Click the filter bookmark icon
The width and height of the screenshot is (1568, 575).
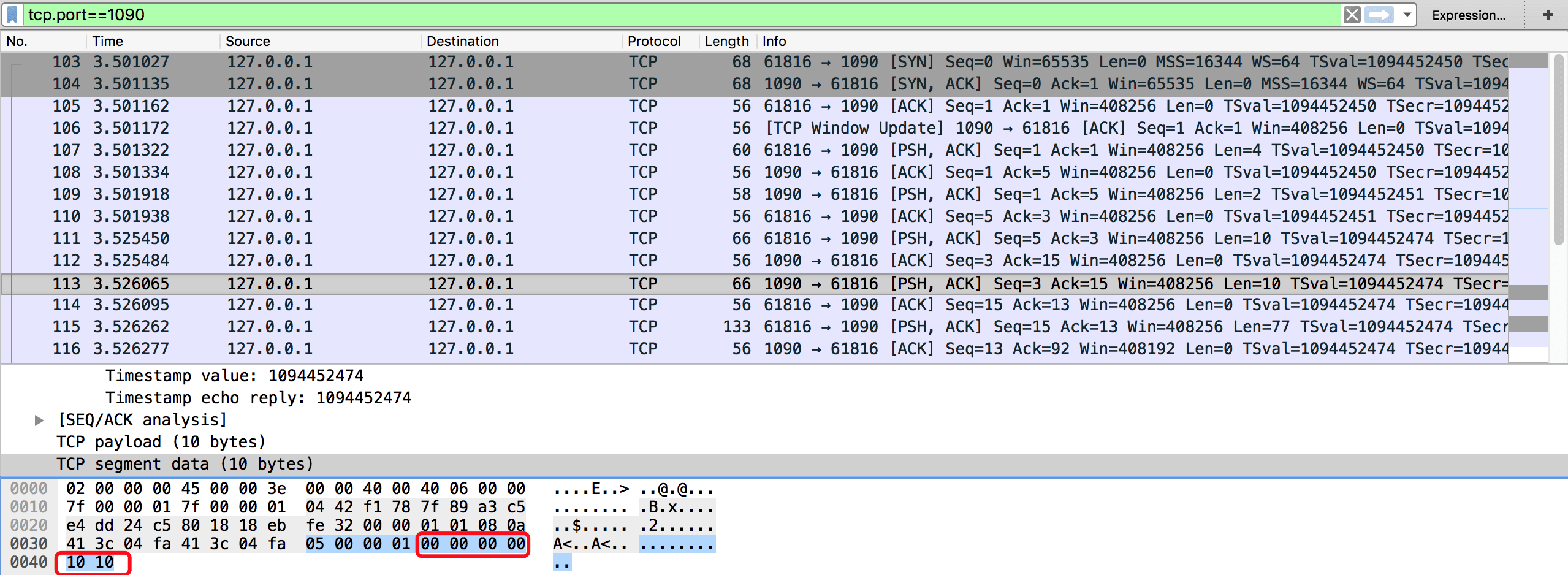(x=12, y=15)
